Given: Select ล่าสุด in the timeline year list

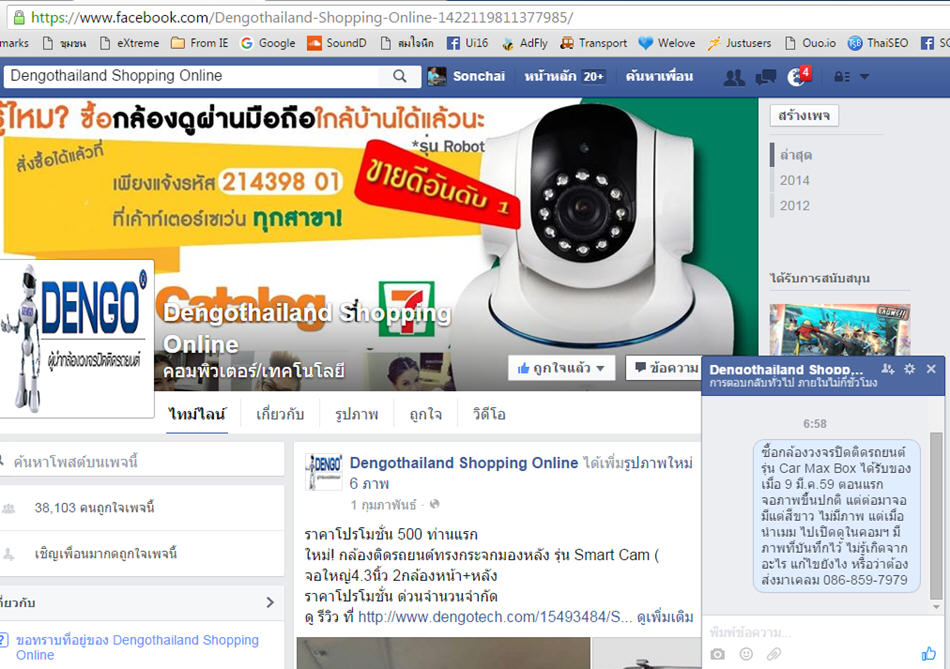Looking at the screenshot, I should (796, 155).
